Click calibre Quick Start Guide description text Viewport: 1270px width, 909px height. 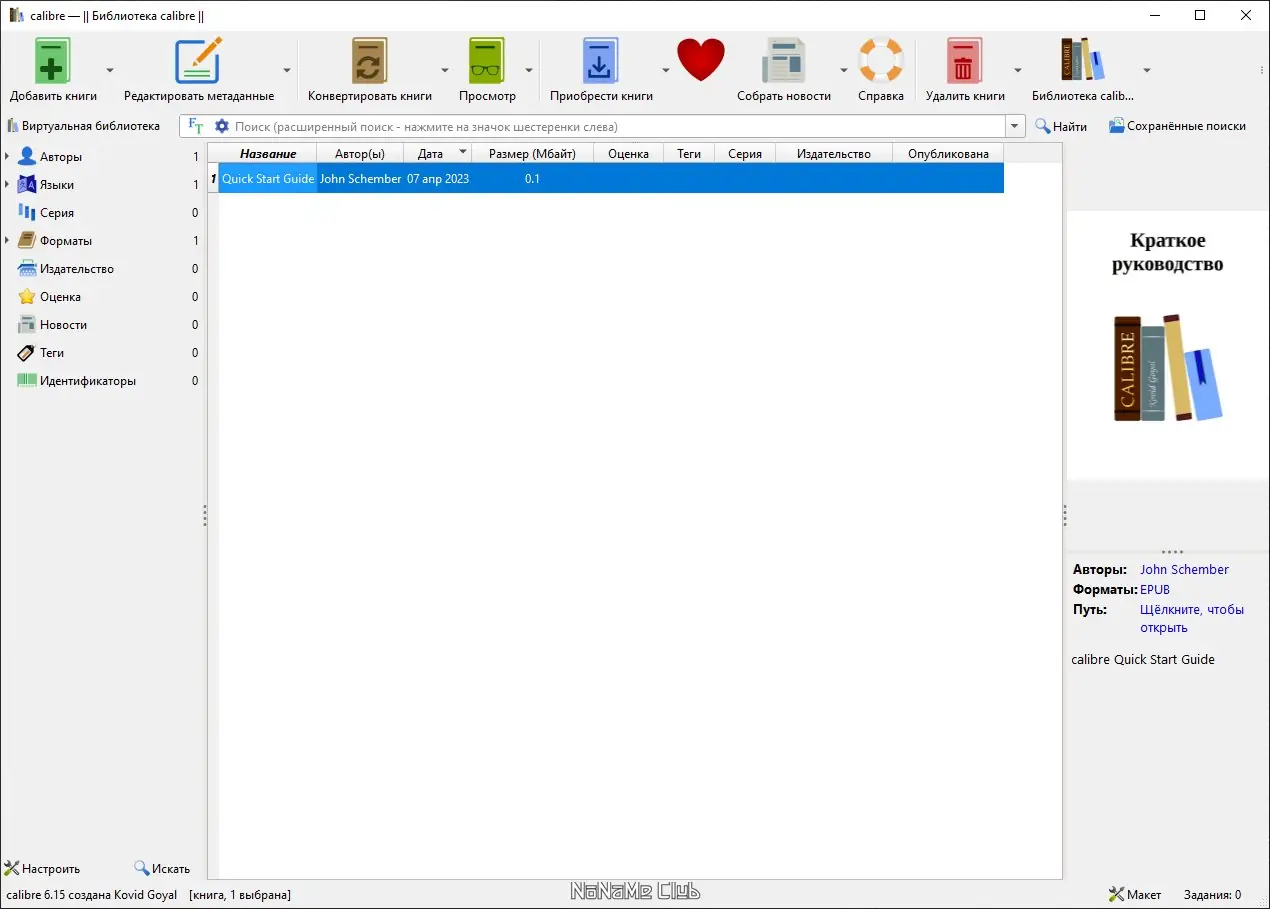[1143, 659]
